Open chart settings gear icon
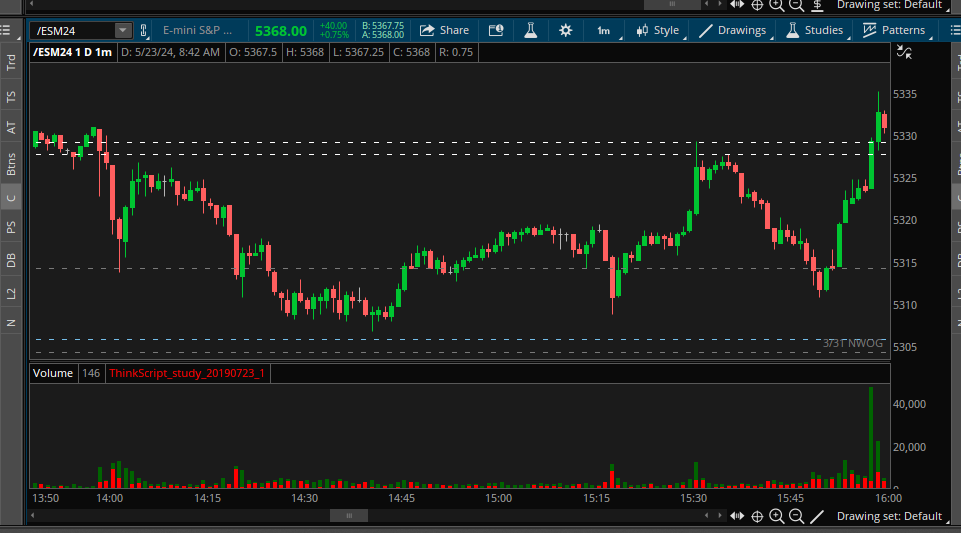 [x=565, y=30]
